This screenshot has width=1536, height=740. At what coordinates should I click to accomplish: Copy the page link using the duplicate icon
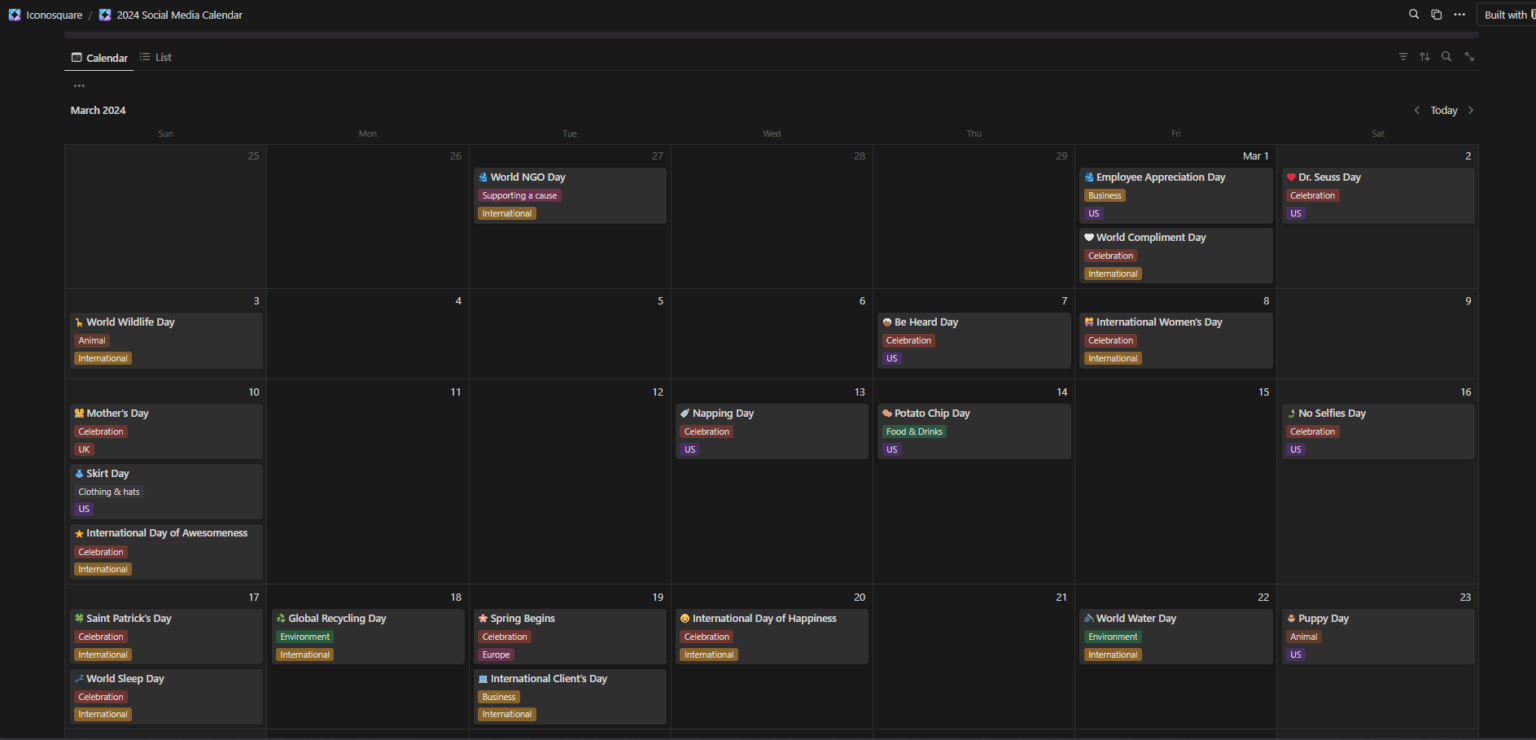1436,14
